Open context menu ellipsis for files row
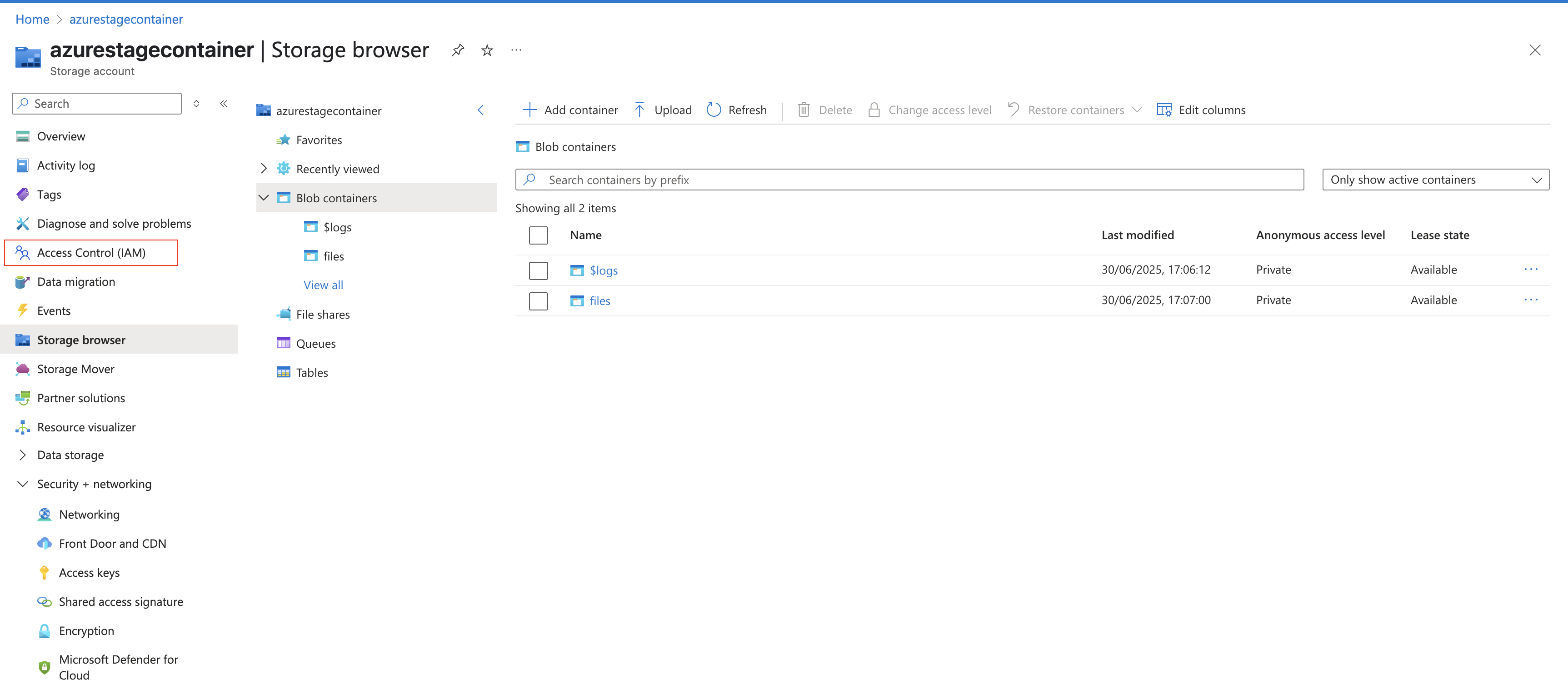The width and height of the screenshot is (1568, 690). (x=1531, y=300)
